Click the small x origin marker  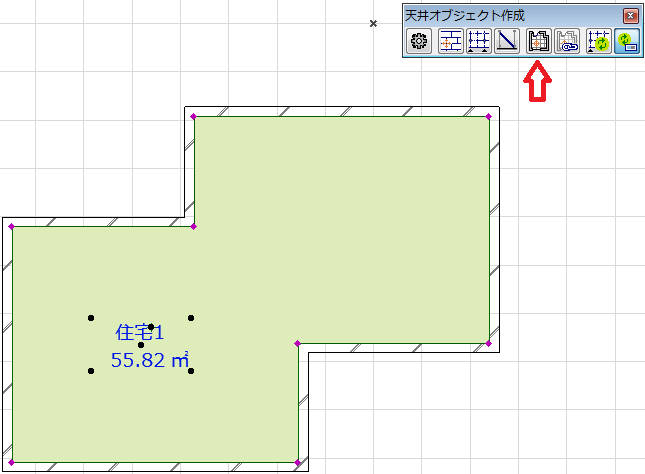[x=374, y=22]
